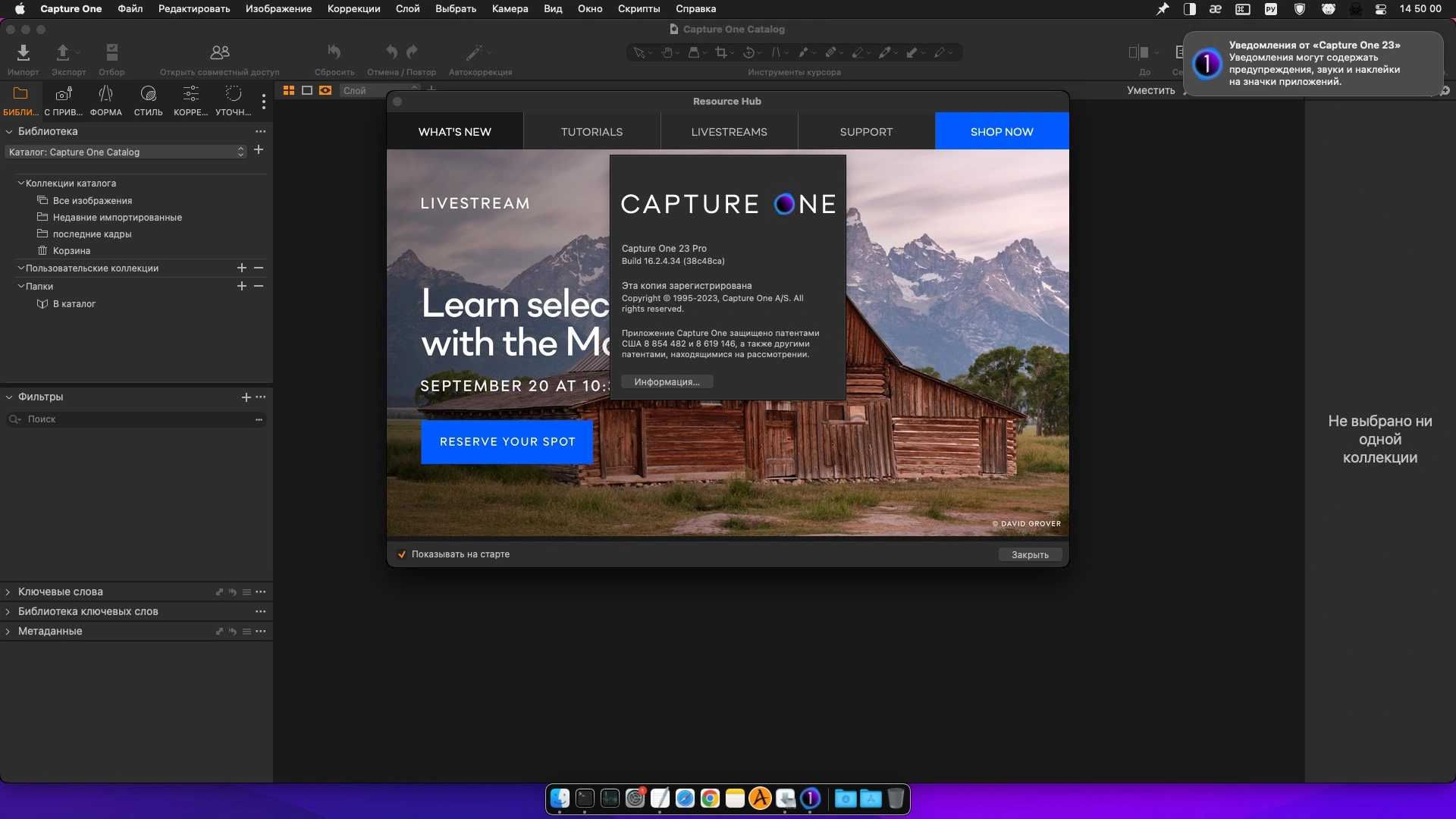
Task: Select the All Images collection
Action: click(x=92, y=201)
